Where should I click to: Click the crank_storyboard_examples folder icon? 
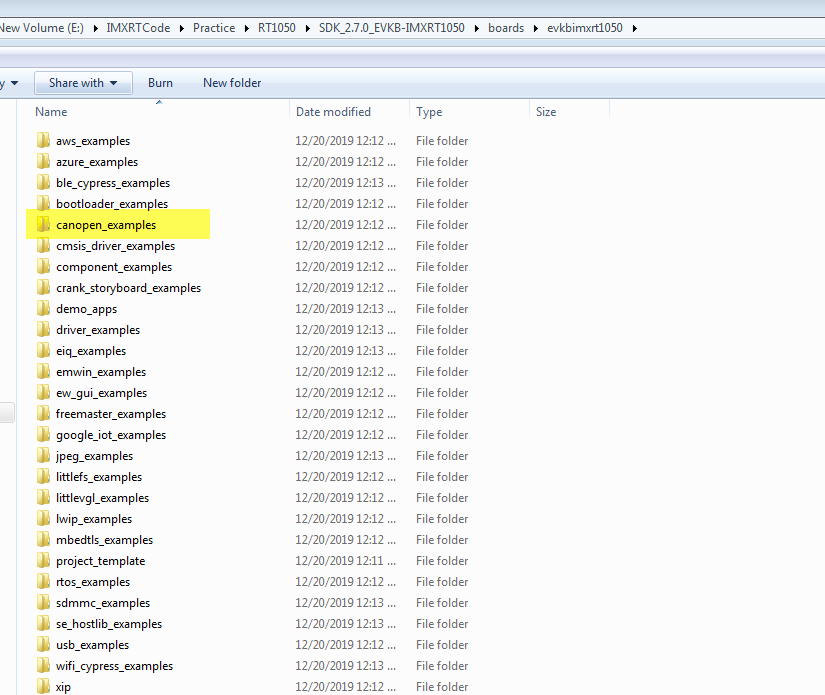[x=44, y=288]
